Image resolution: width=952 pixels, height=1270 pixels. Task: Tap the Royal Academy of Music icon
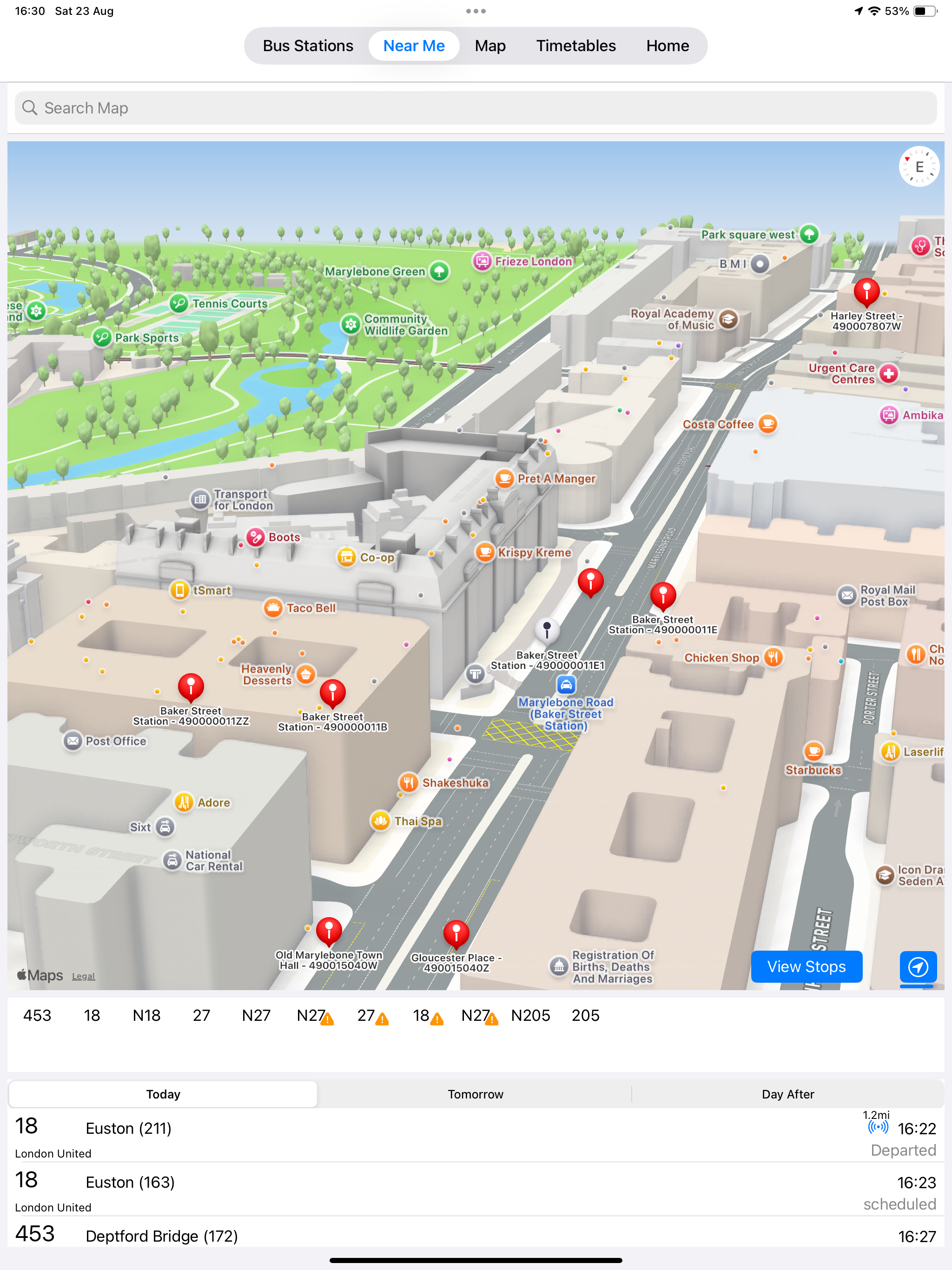tap(728, 318)
